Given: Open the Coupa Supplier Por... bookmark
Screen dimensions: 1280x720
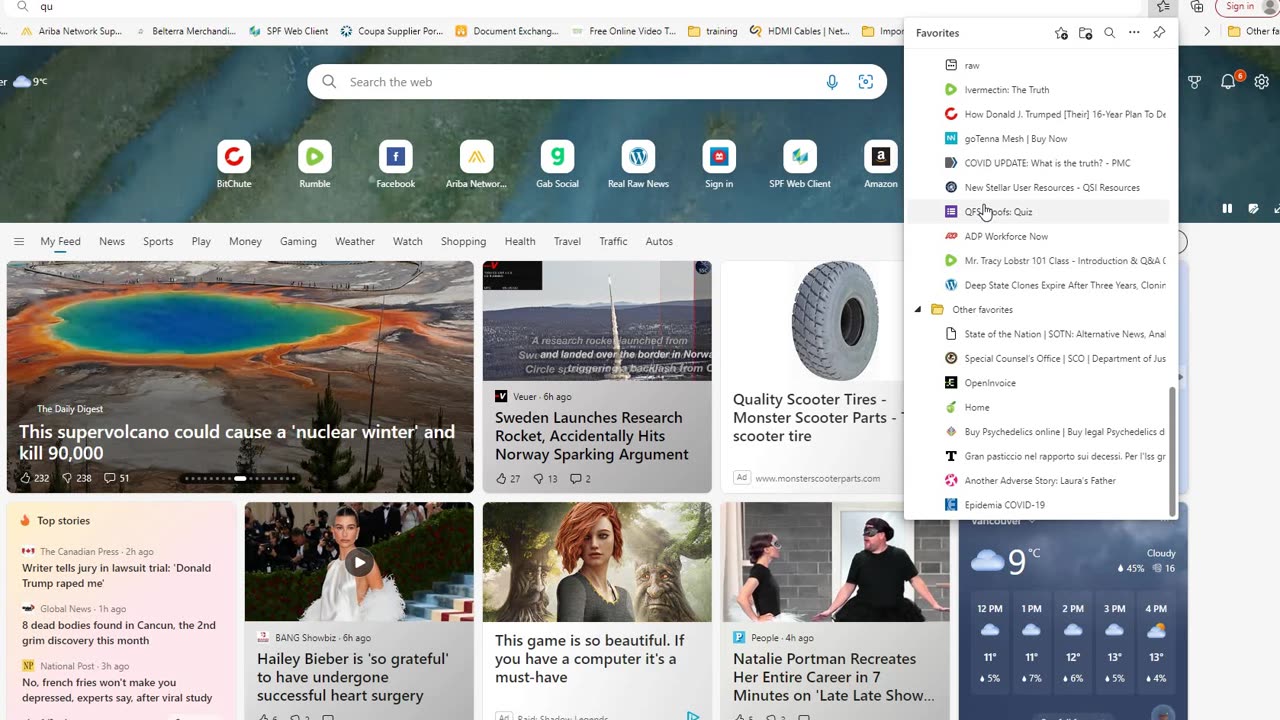Looking at the screenshot, I should pos(391,31).
